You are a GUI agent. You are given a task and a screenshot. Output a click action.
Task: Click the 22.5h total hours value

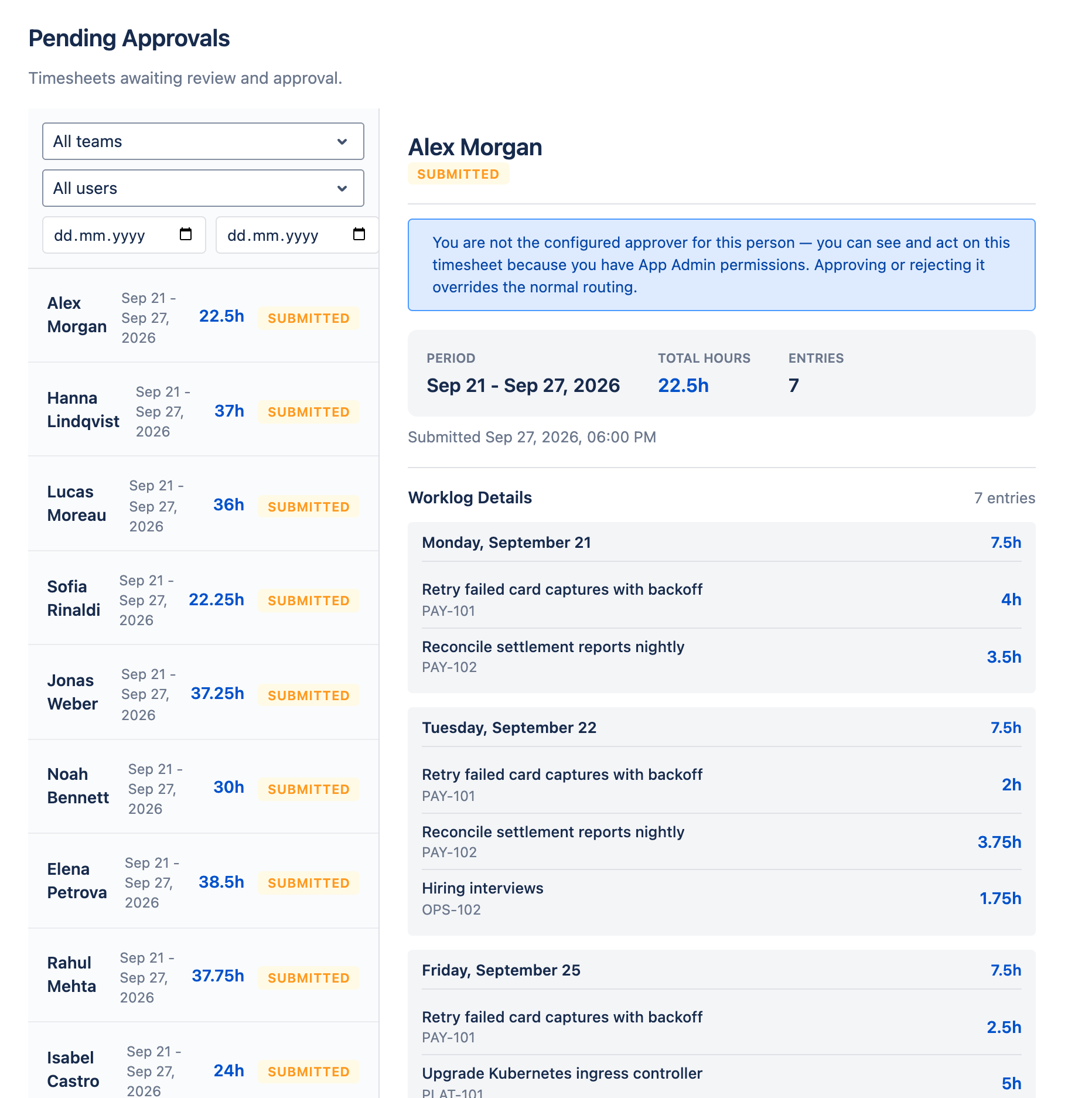point(683,386)
